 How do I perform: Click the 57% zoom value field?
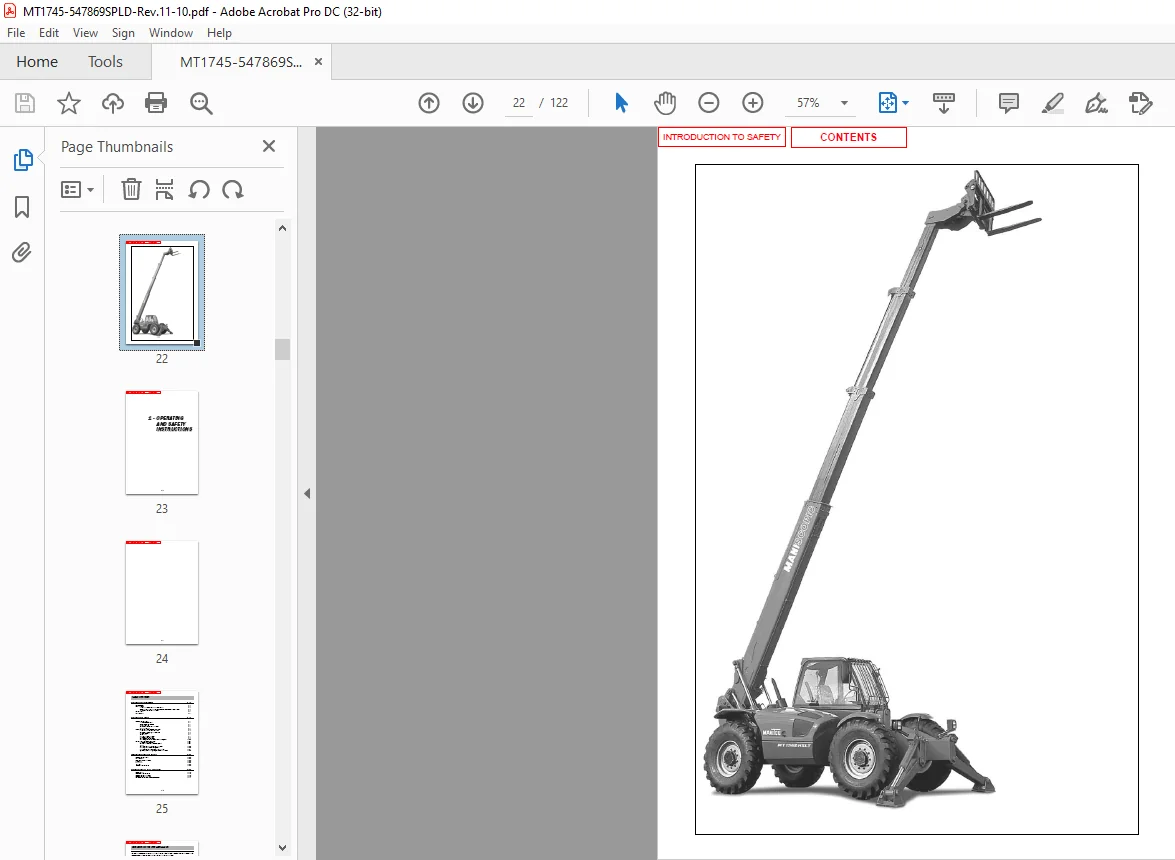pos(808,103)
